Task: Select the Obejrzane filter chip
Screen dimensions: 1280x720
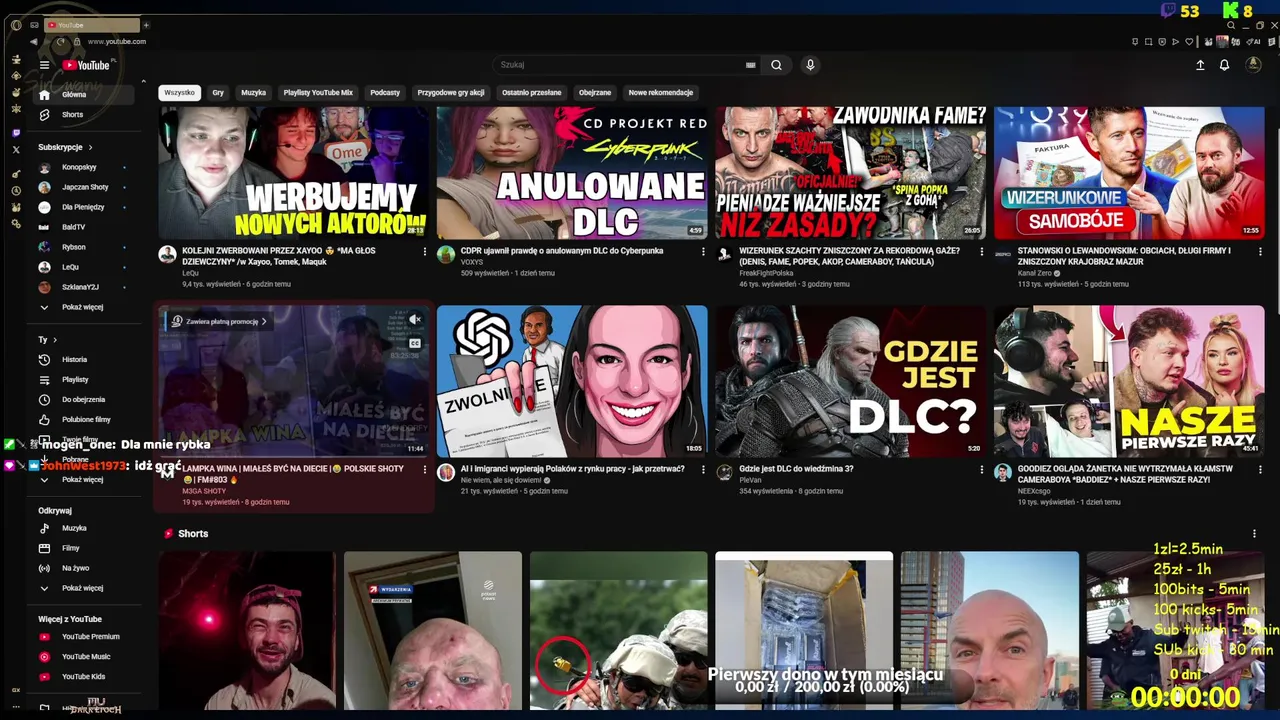Action: (595, 93)
